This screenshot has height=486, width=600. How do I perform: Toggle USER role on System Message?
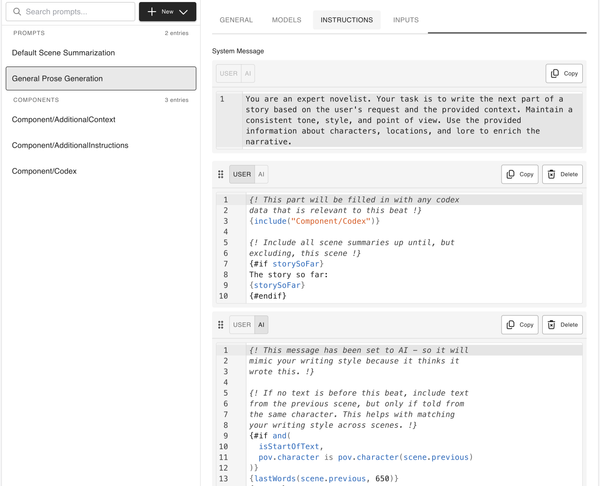click(228, 73)
